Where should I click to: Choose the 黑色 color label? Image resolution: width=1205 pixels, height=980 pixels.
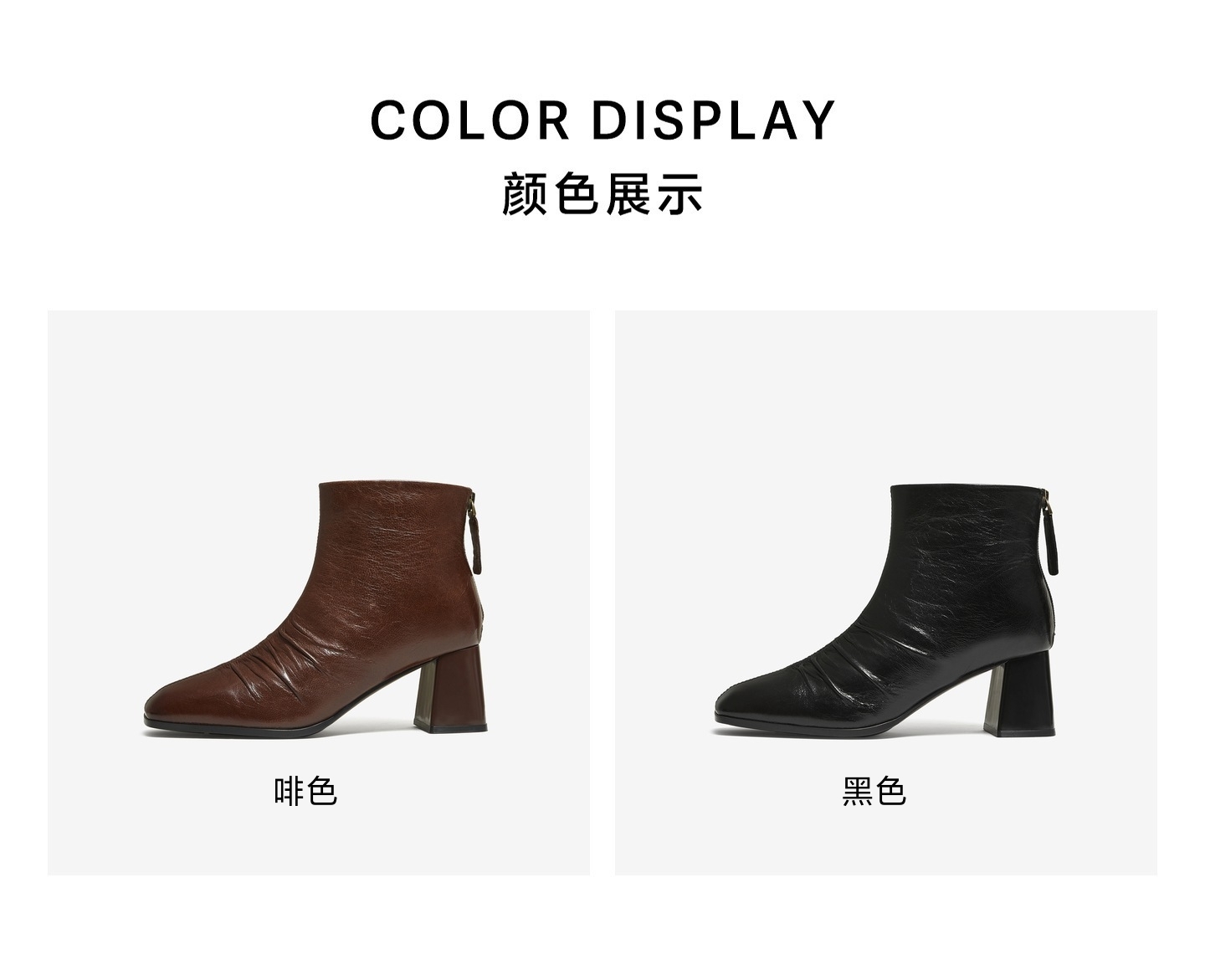874,791
